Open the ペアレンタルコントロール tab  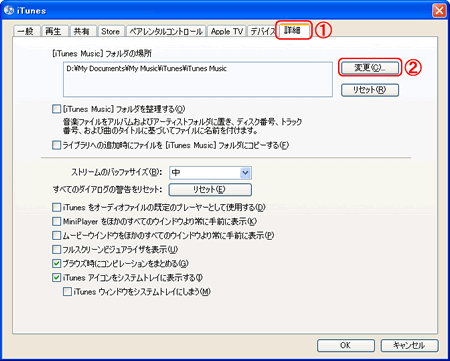click(x=166, y=31)
